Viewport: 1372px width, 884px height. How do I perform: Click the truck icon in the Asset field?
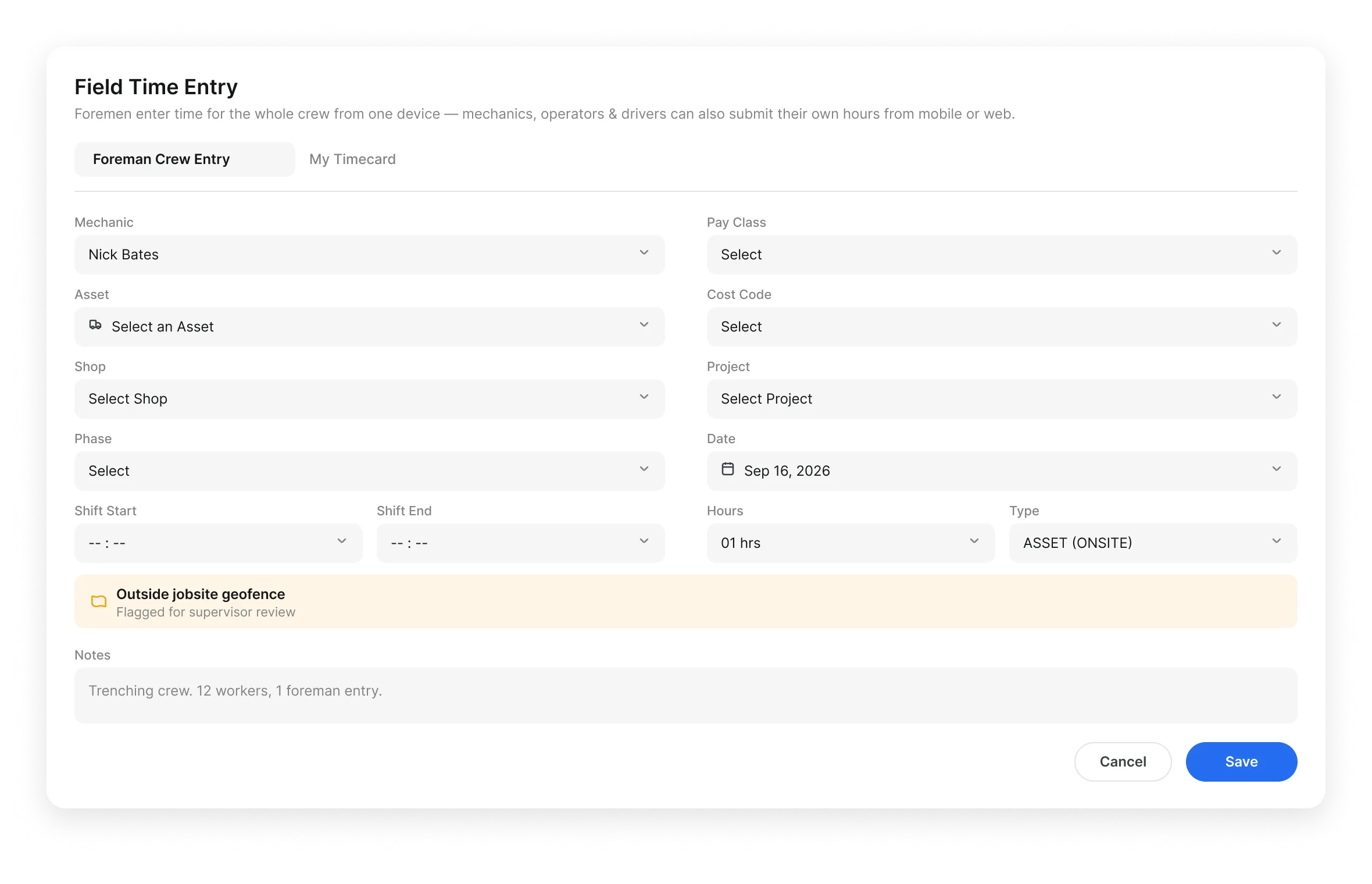click(95, 325)
